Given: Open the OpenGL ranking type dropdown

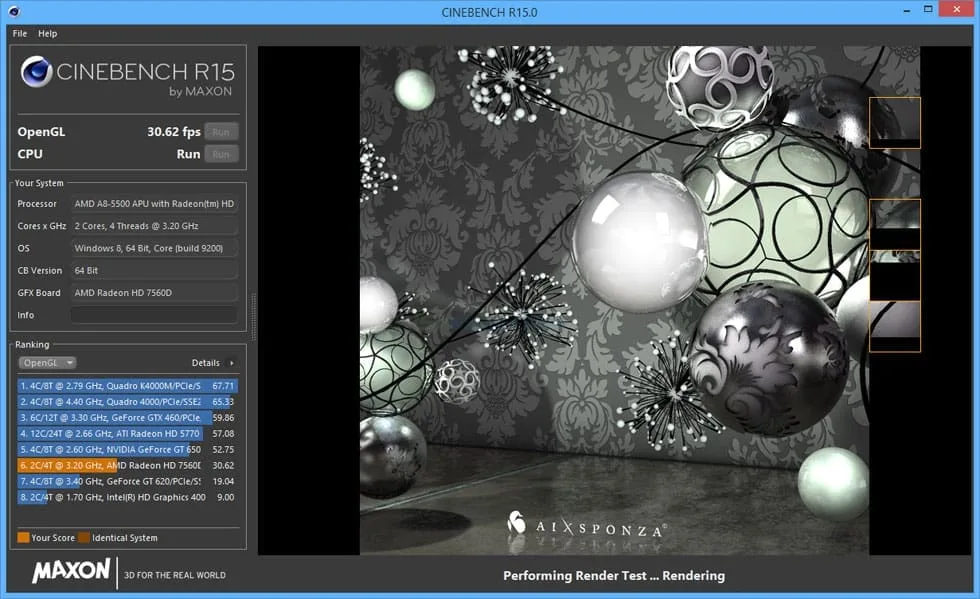Looking at the screenshot, I should click(48, 363).
